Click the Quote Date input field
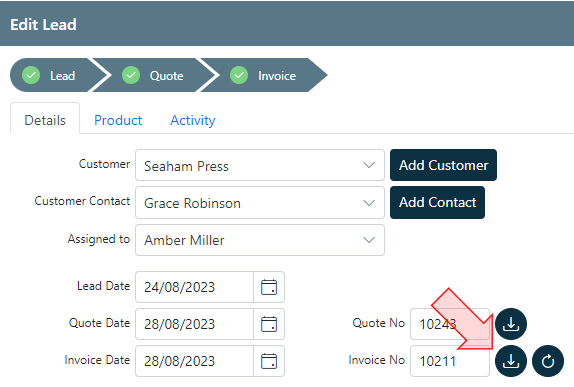 [x=194, y=324]
